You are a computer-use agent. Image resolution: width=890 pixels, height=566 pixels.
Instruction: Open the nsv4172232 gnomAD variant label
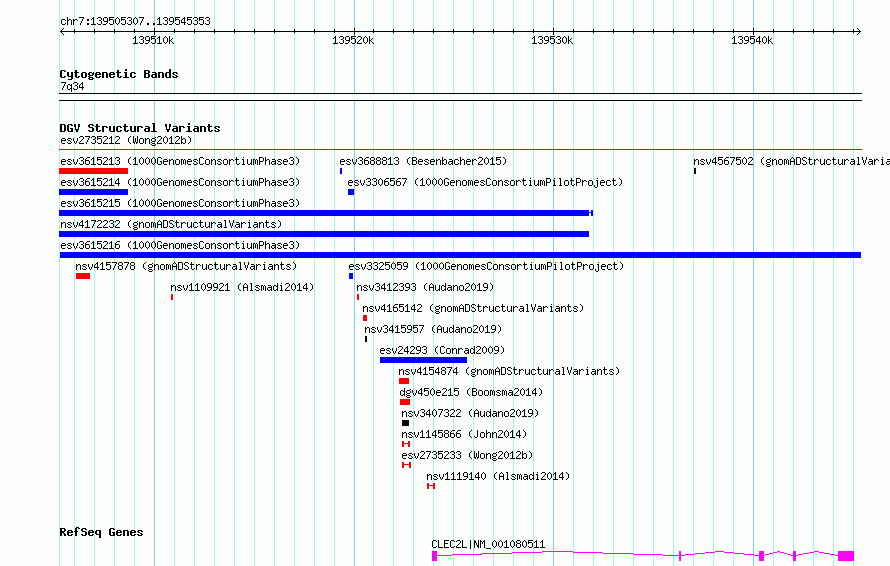[x=171, y=224]
